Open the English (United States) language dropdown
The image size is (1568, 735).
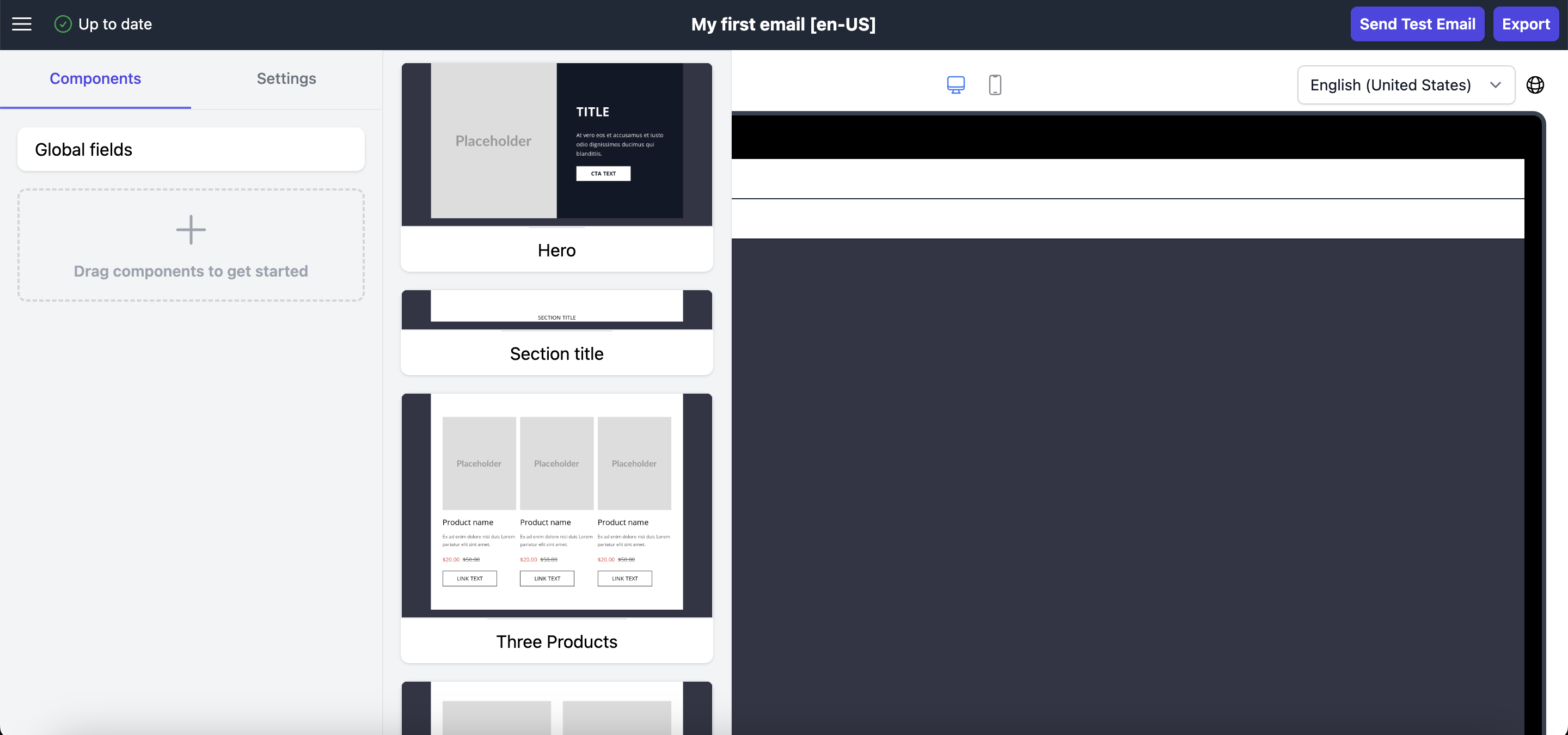(x=1406, y=84)
